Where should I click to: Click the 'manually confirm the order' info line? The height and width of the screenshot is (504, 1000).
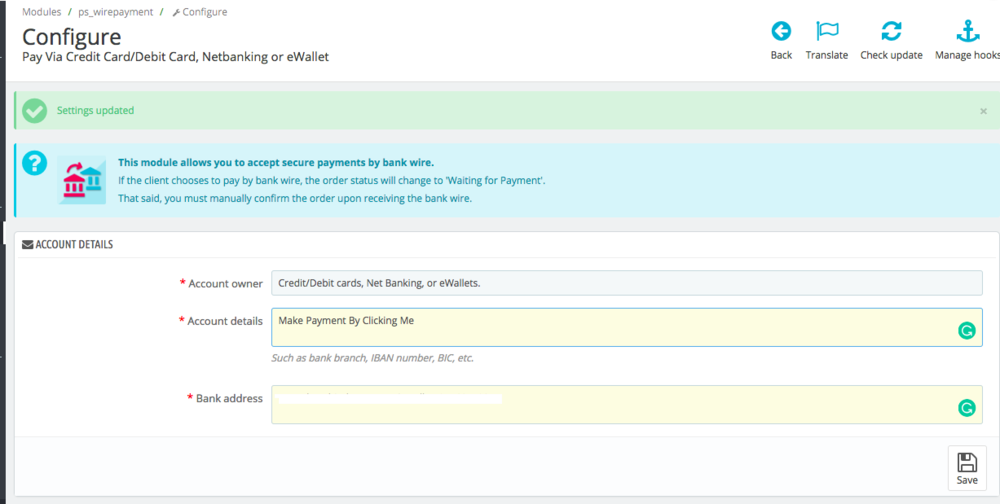point(295,198)
